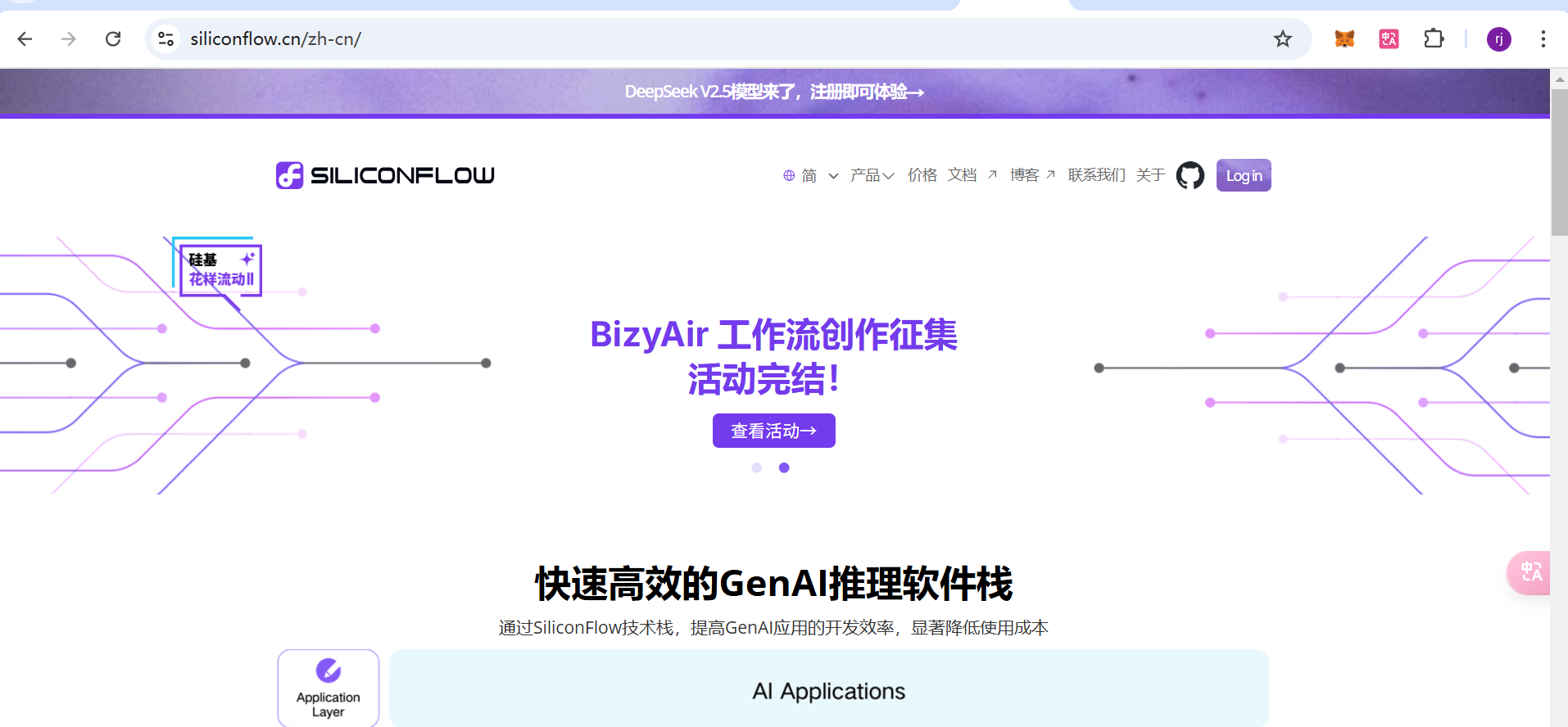This screenshot has width=1568, height=727.
Task: Click the page vertical scrollbar thumb
Action: tap(1559, 162)
